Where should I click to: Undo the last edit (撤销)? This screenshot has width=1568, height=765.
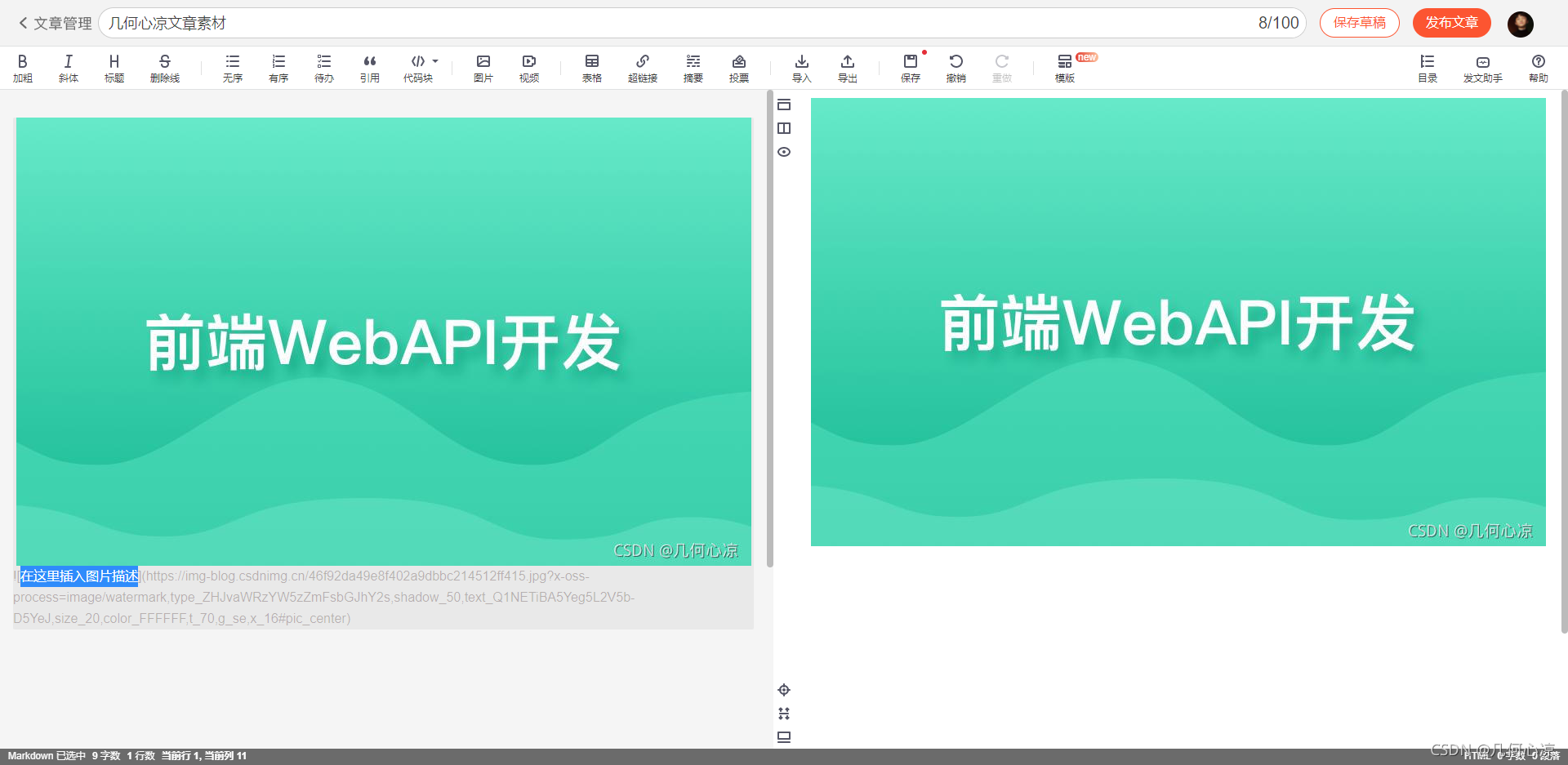click(956, 68)
